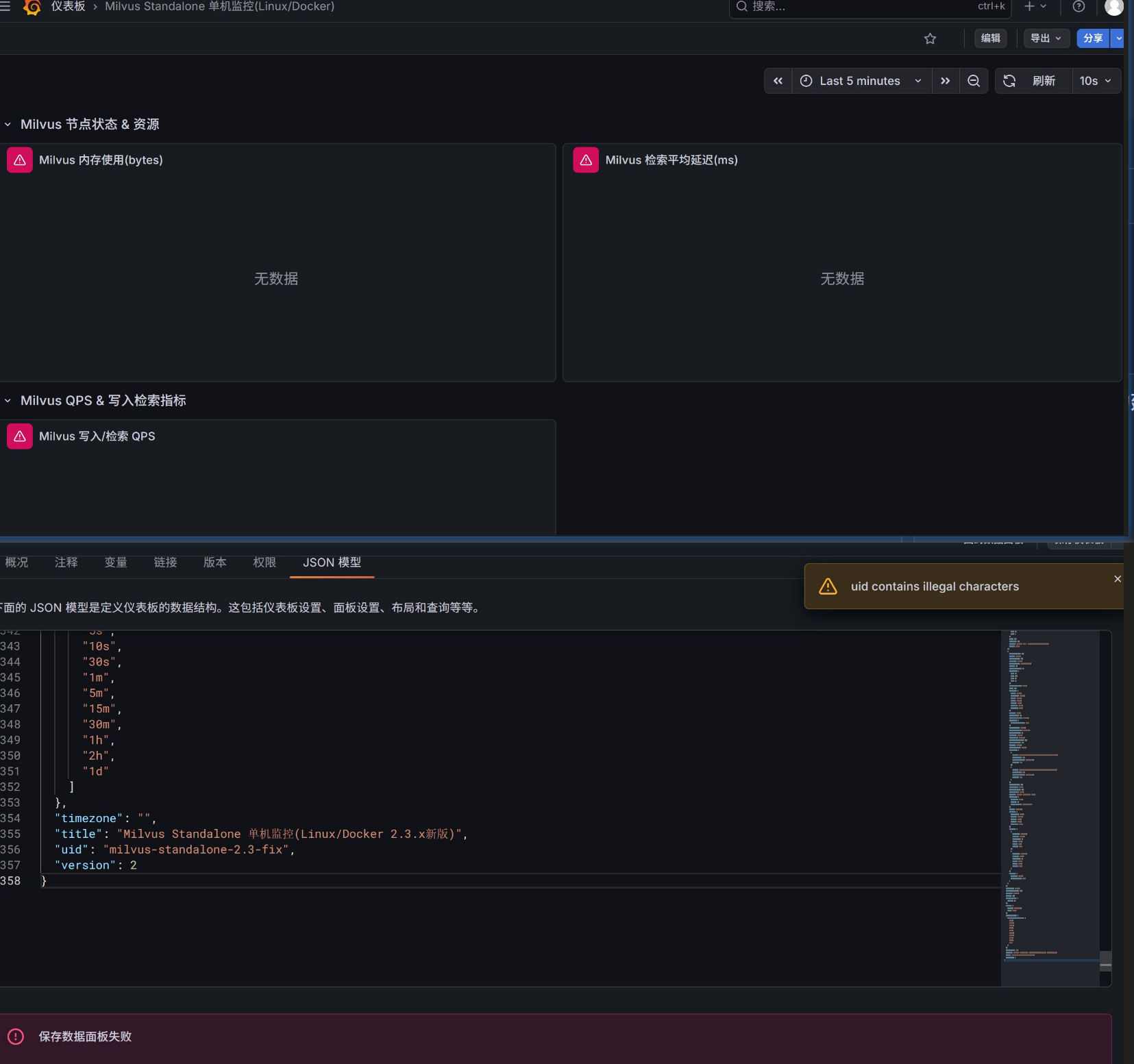1134x1064 pixels.
Task: Click error icon on Milvus 写入/检索 QPS panel
Action: tap(20, 436)
